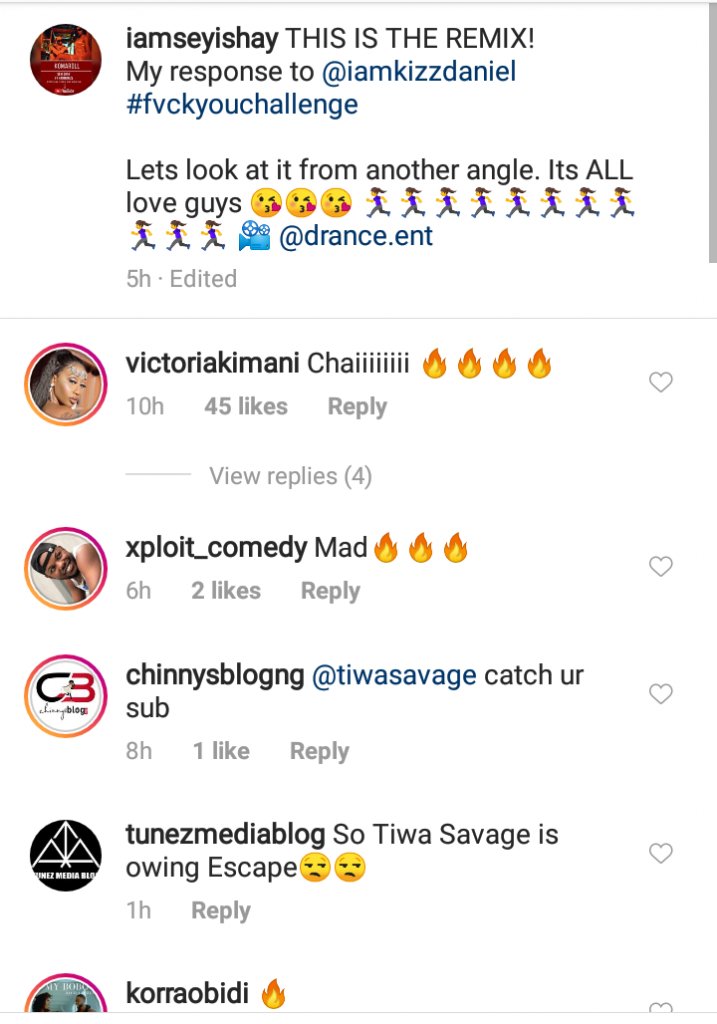The image size is (717, 1024).
Task: Like xploit_comedy's comment with the heart
Action: [661, 567]
